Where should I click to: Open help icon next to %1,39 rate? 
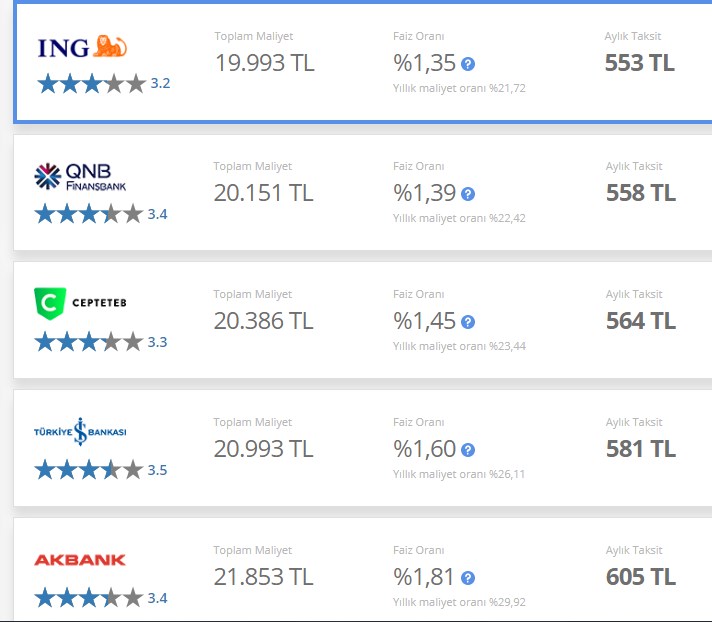468,194
